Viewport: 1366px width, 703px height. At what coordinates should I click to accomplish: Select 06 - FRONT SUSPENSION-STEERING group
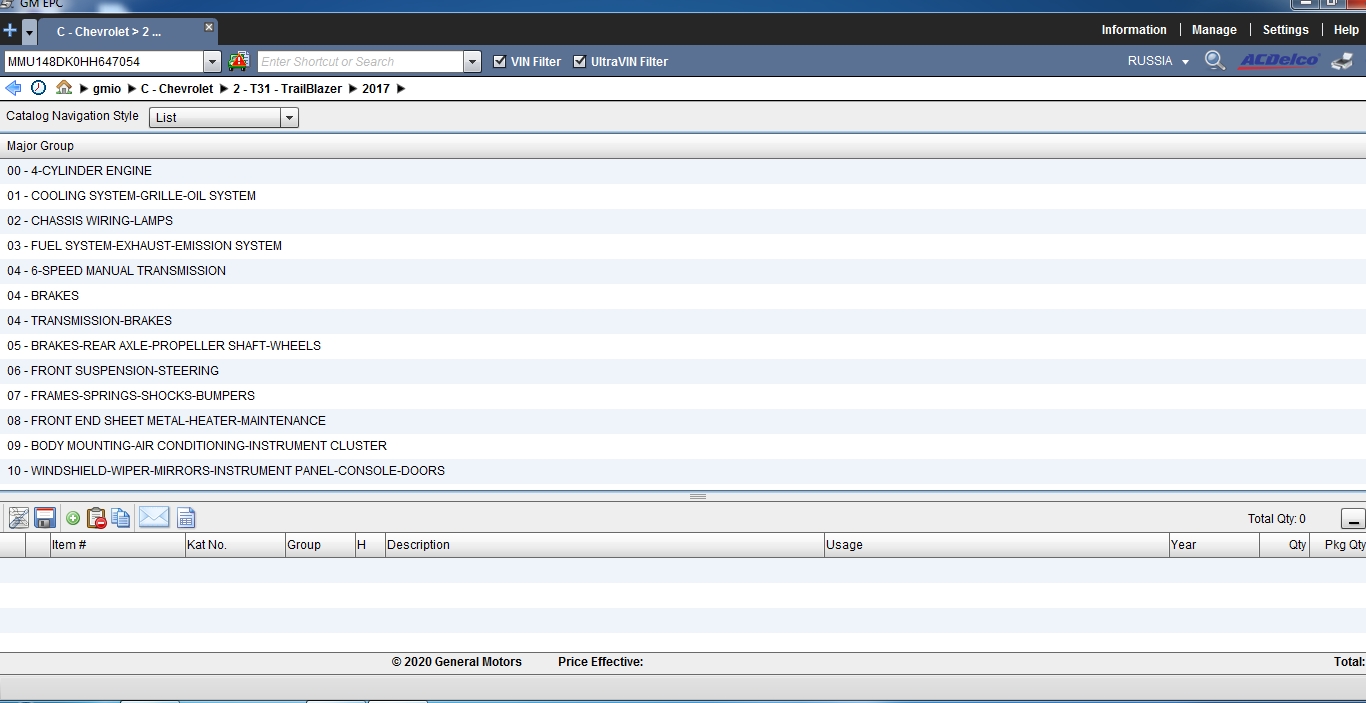683,371
